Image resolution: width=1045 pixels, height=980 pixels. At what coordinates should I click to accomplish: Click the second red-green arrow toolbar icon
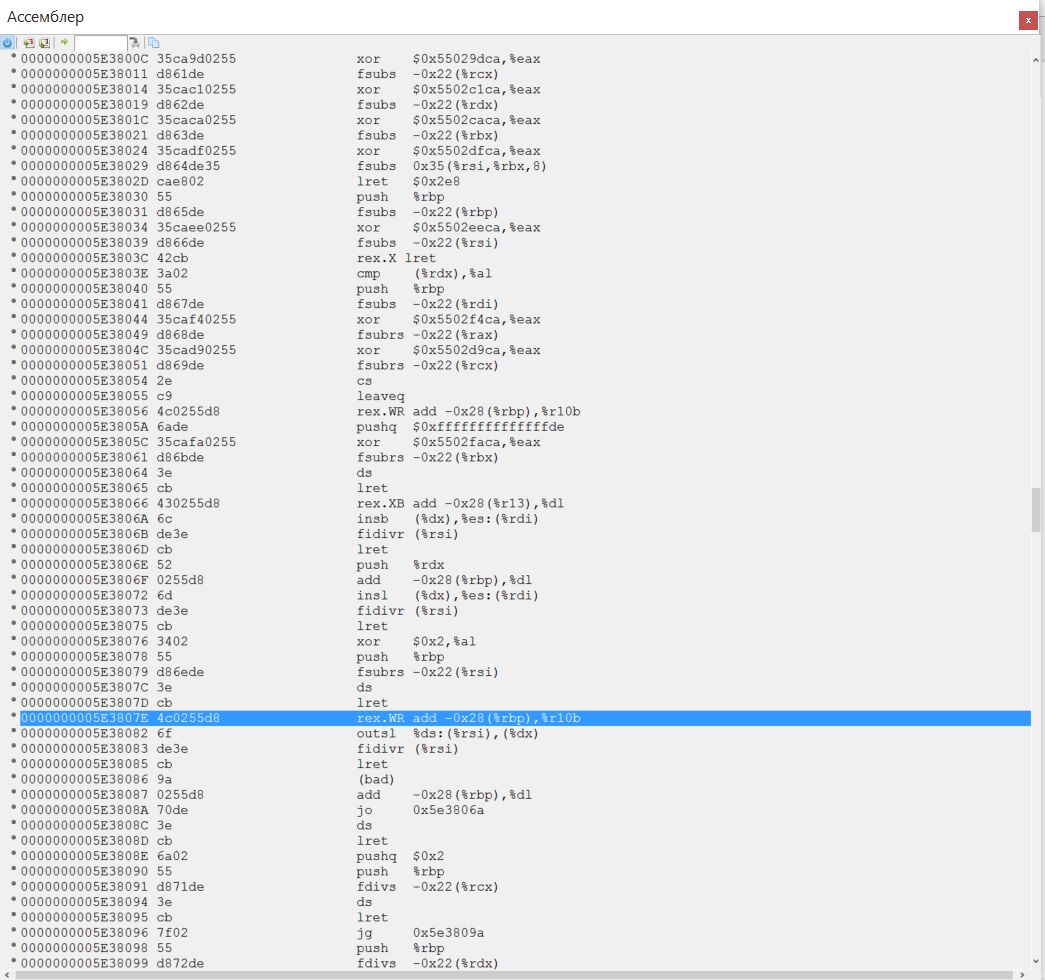click(x=44, y=43)
